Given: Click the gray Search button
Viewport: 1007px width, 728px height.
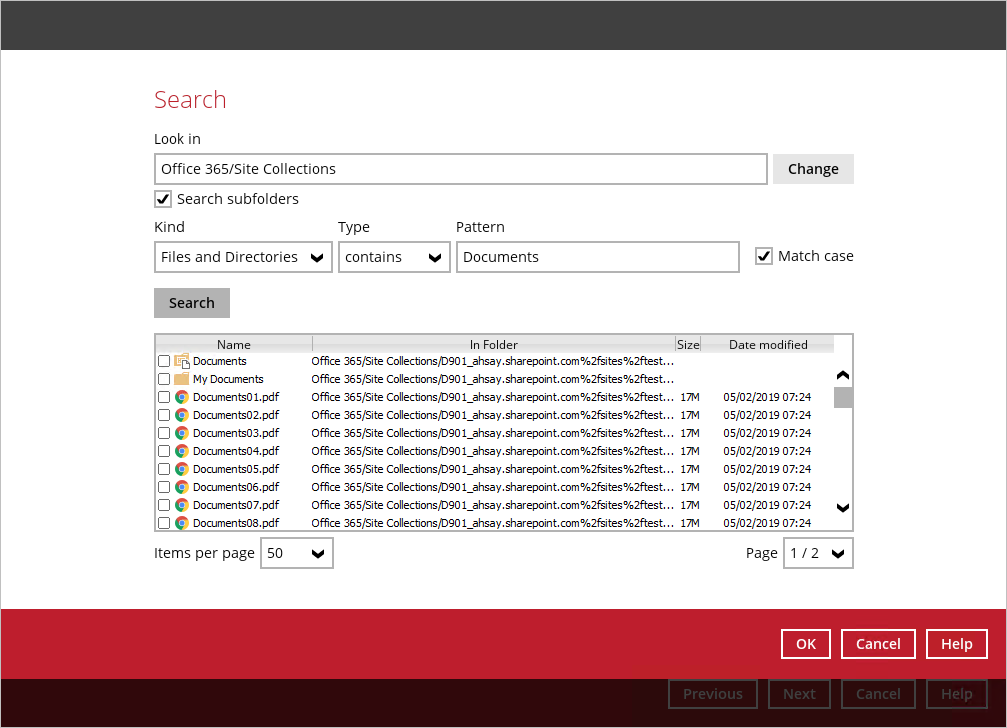Looking at the screenshot, I should (x=192, y=303).
